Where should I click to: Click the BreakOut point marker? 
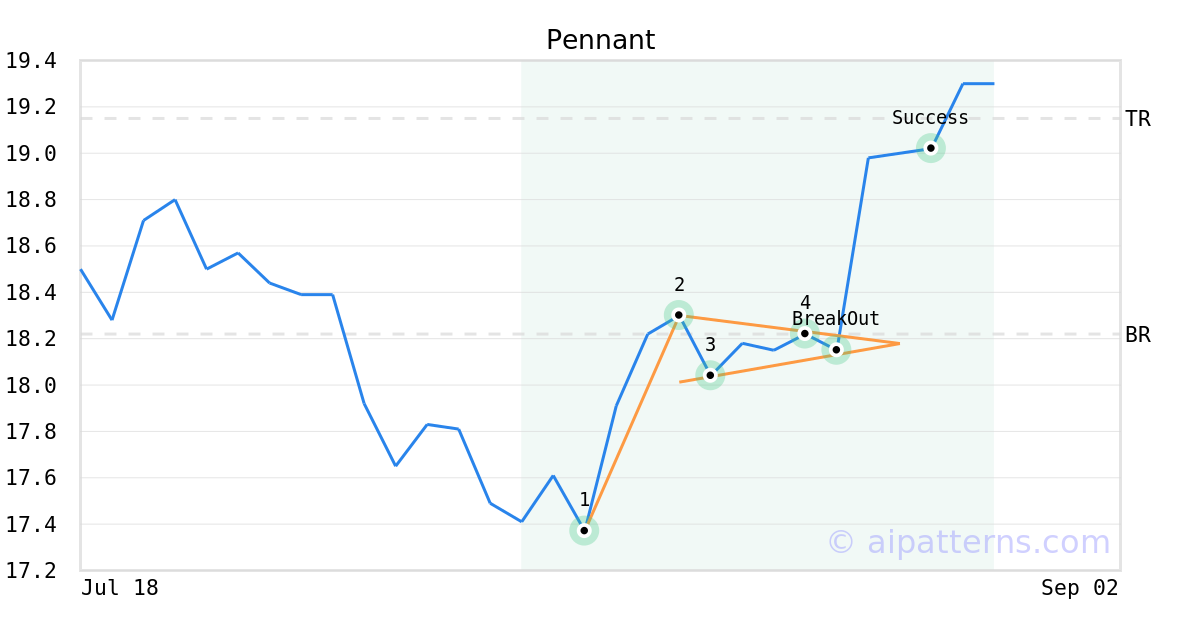pos(836,350)
